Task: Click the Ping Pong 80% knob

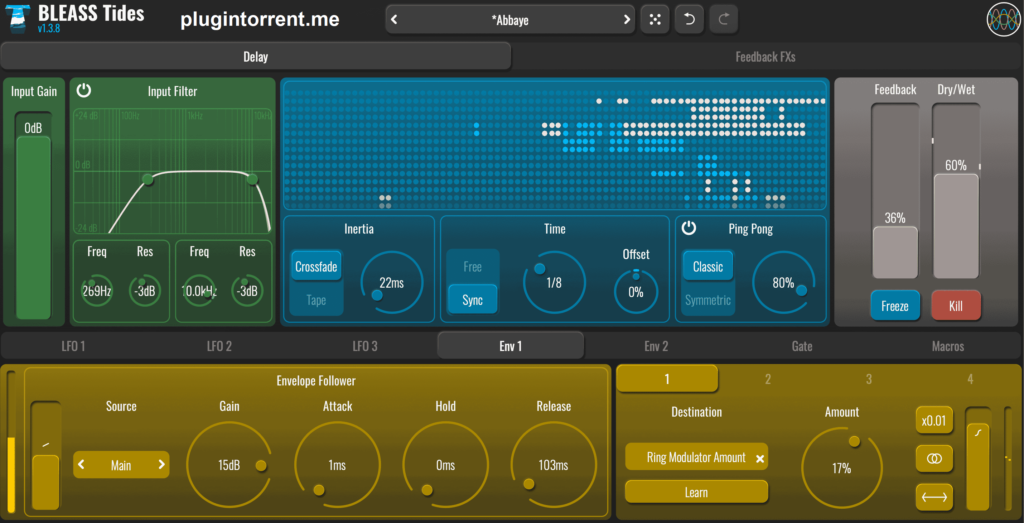Action: coord(784,283)
